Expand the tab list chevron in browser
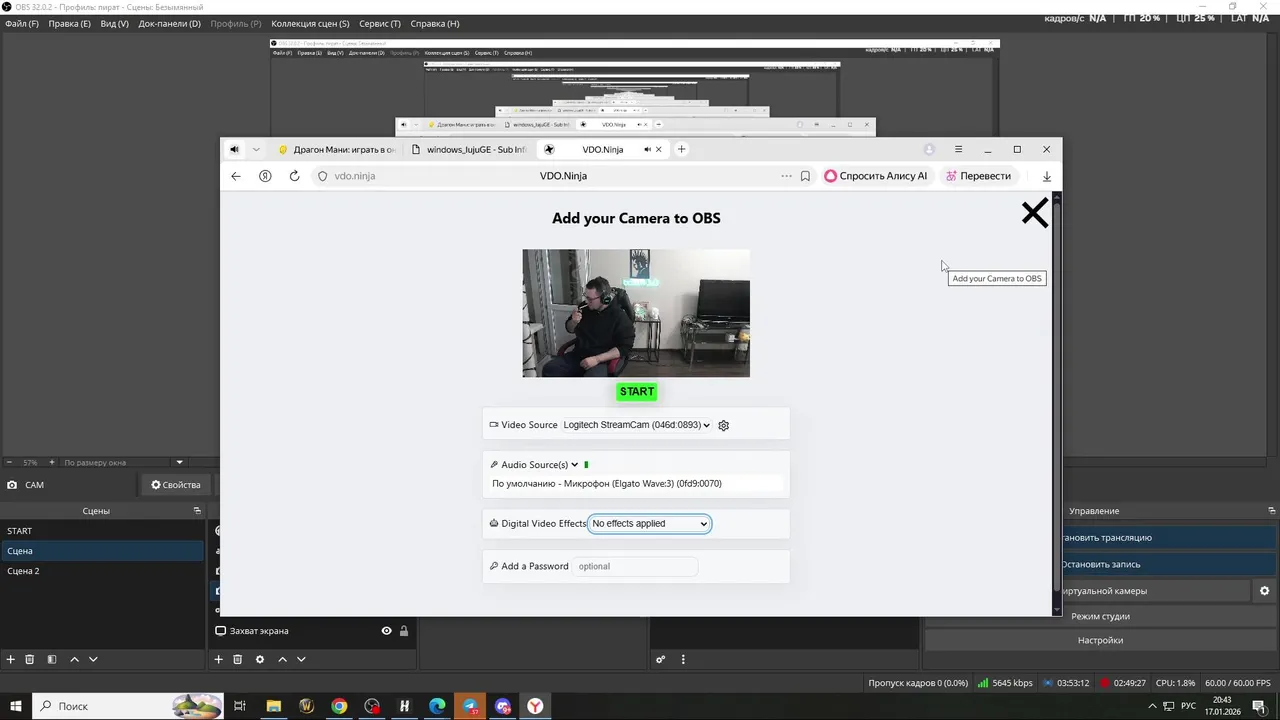 (256, 150)
